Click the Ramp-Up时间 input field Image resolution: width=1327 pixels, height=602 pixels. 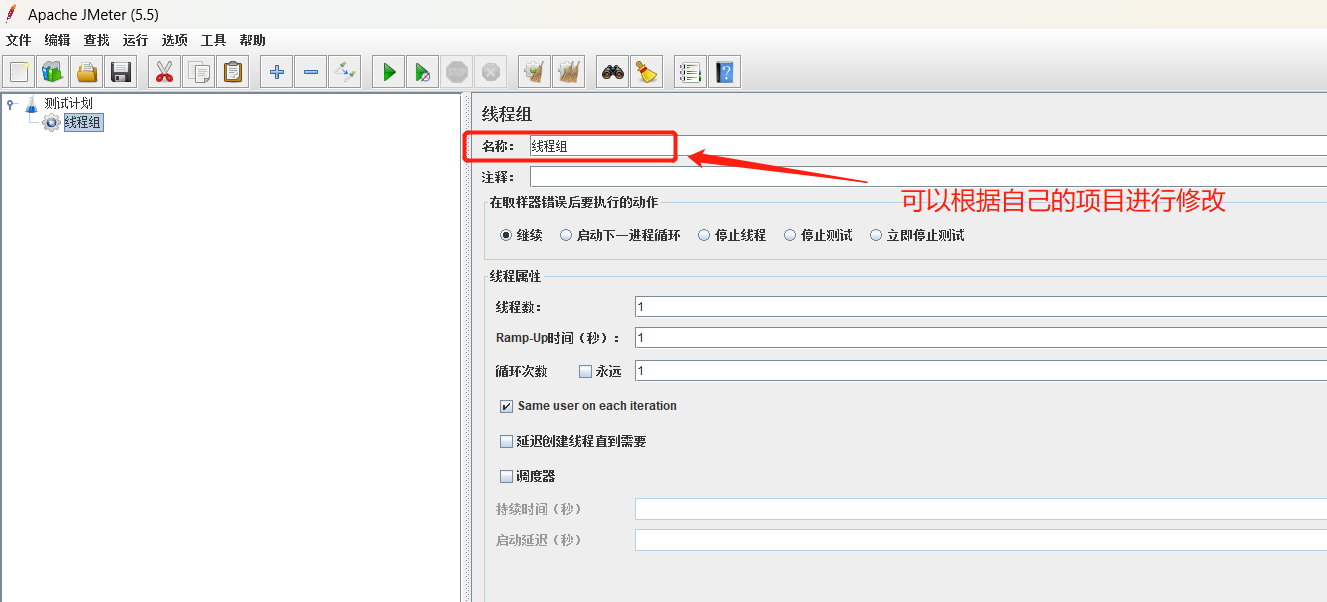(981, 338)
